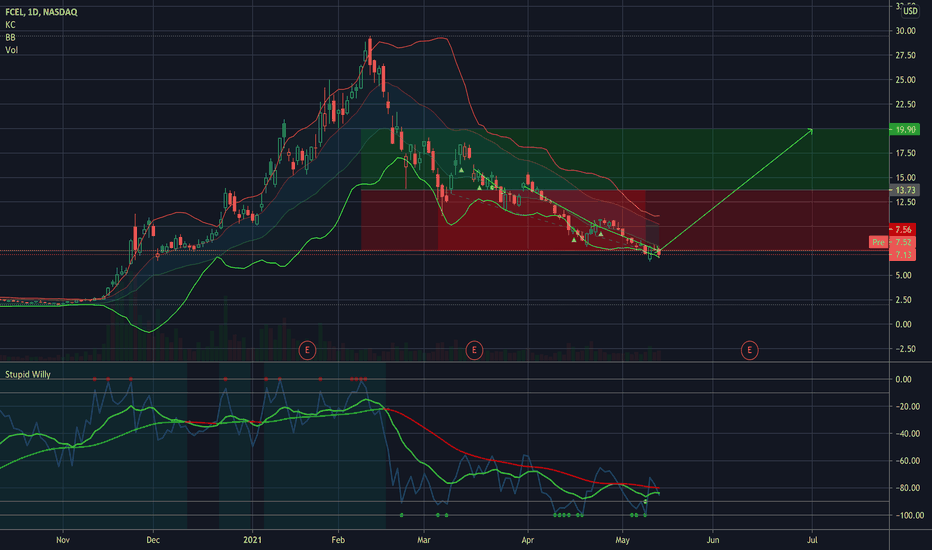Click the green 19.90 target price label
The height and width of the screenshot is (550, 932).
coord(905,130)
